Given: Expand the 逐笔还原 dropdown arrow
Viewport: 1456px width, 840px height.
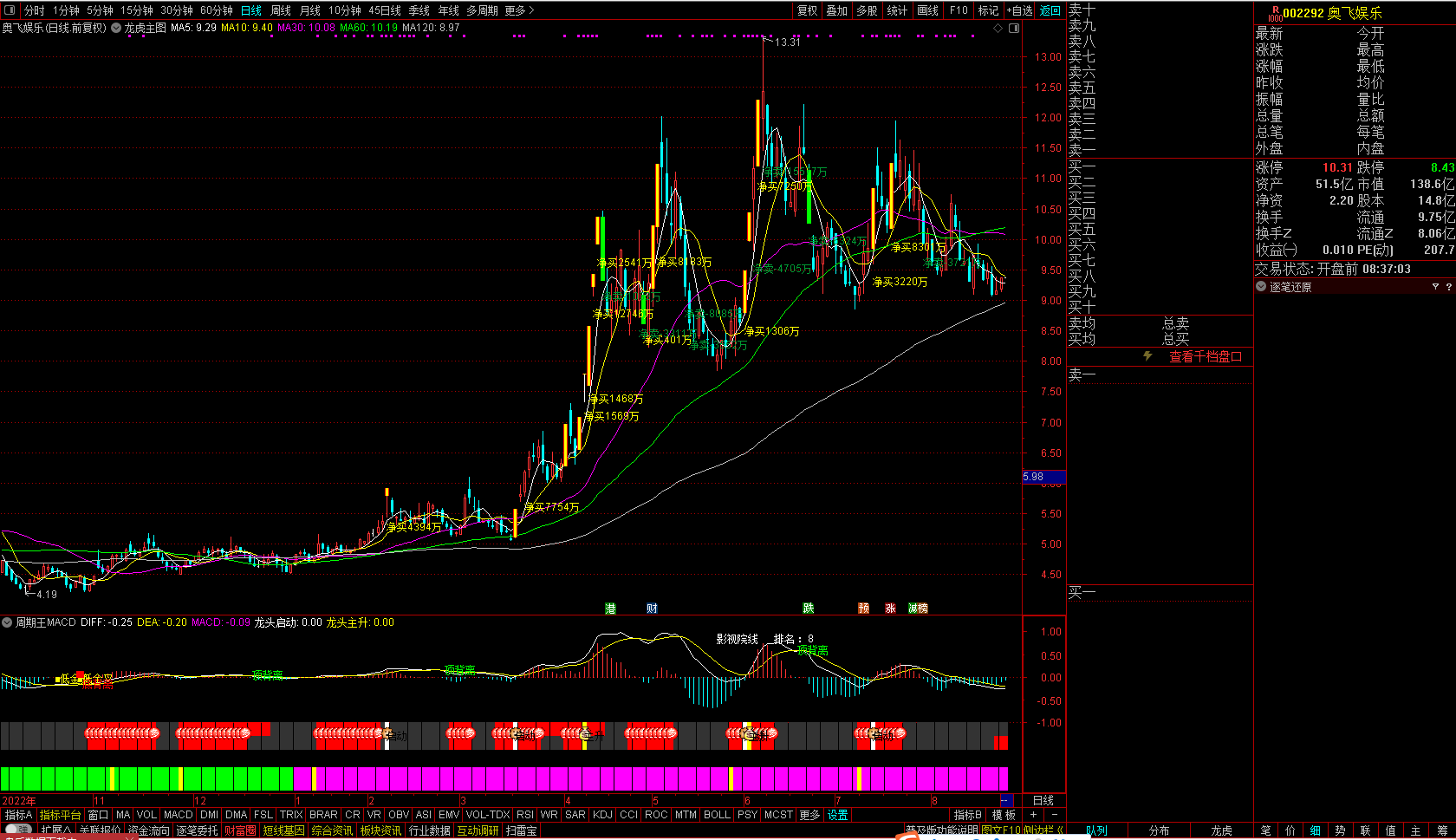Looking at the screenshot, I should coord(1261,286).
